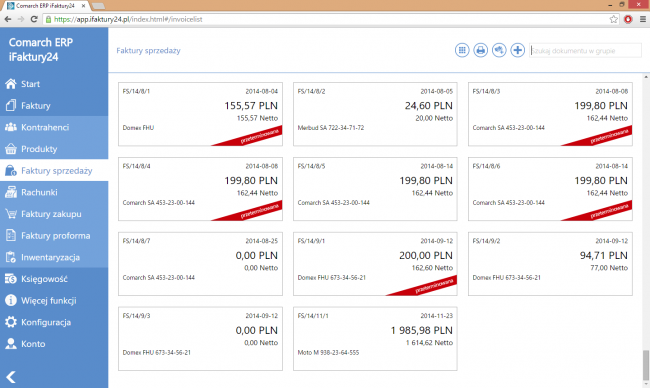Add a new invoice with plus icon
This screenshot has width=650, height=388.
[517, 51]
